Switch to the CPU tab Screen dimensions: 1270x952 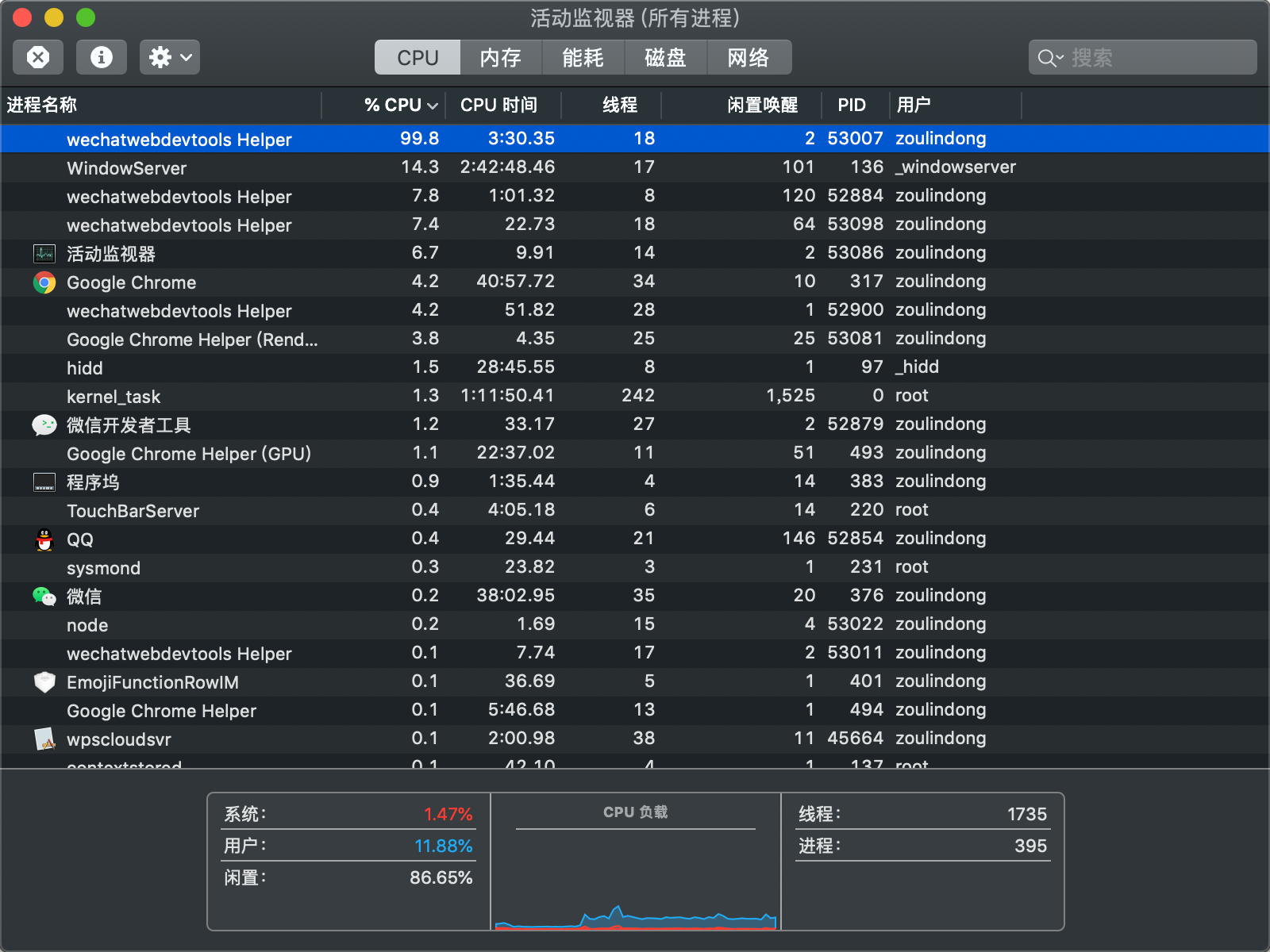418,57
